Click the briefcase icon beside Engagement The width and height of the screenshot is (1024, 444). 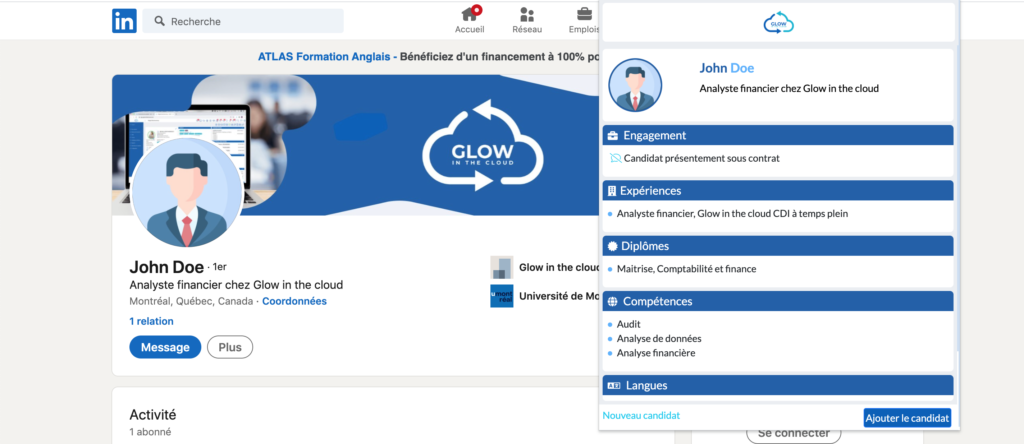click(613, 136)
